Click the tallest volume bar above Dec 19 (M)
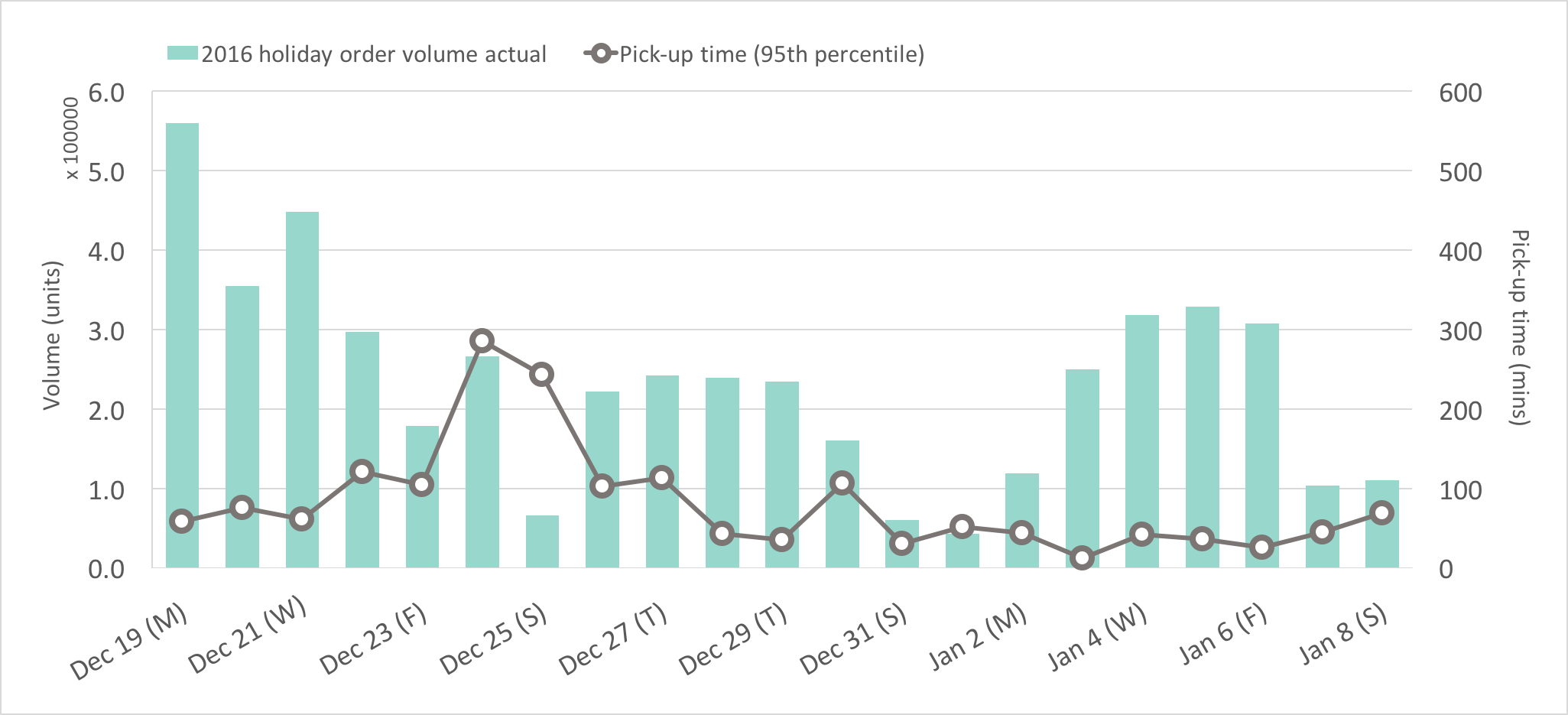 pyautogui.click(x=182, y=344)
